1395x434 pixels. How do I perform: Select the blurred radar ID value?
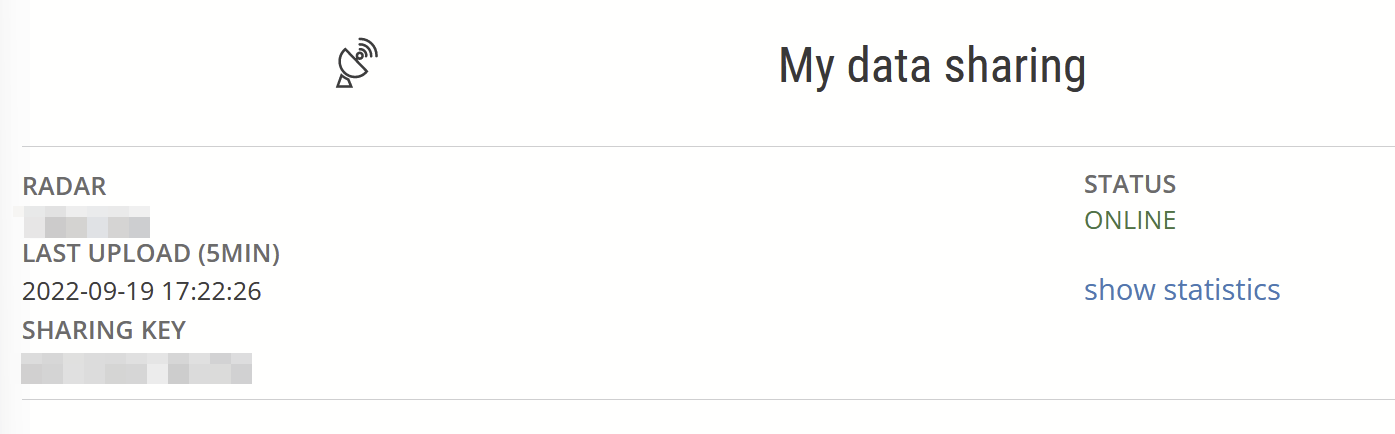click(x=83, y=222)
